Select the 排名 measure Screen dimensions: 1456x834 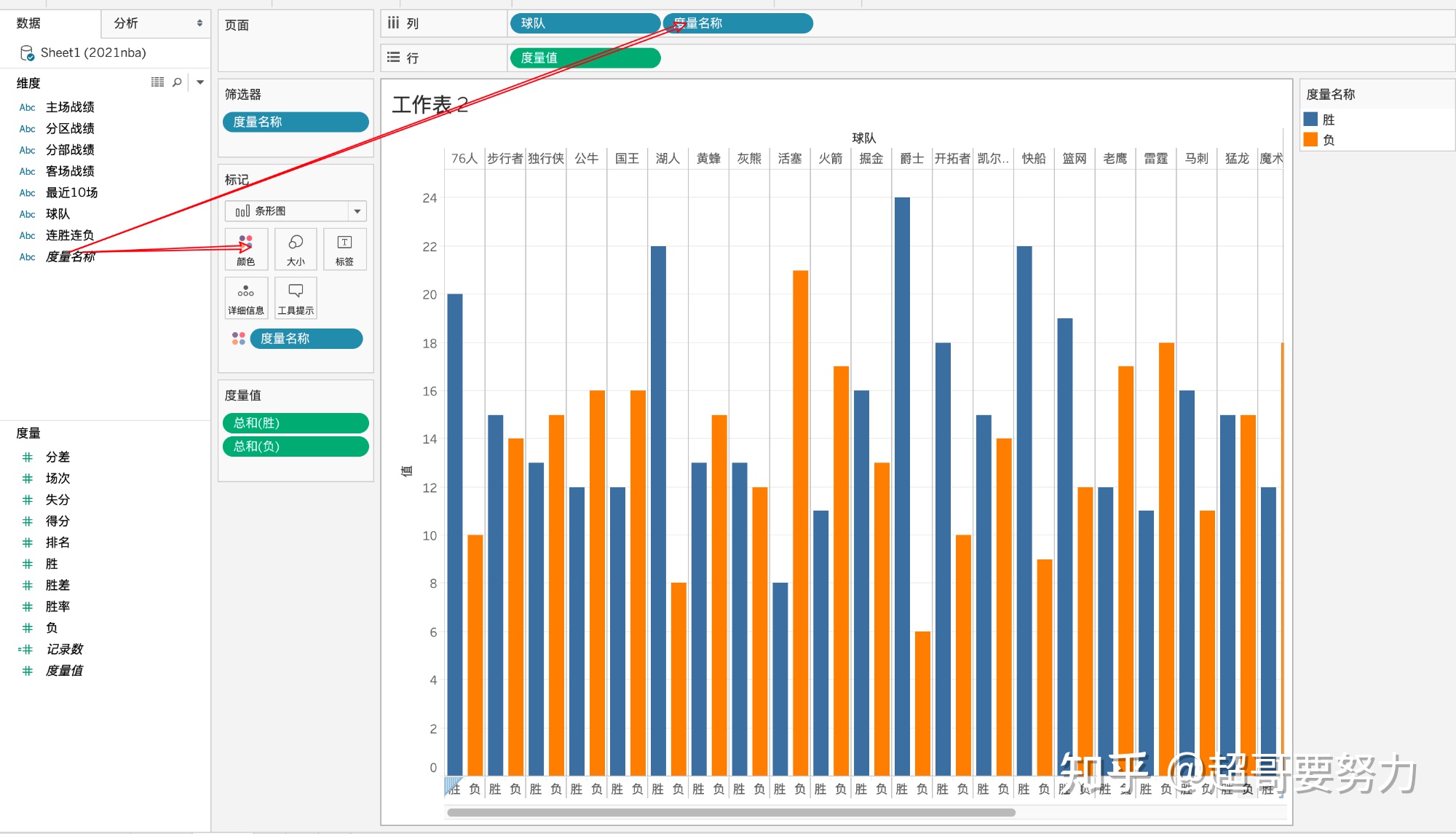point(58,542)
